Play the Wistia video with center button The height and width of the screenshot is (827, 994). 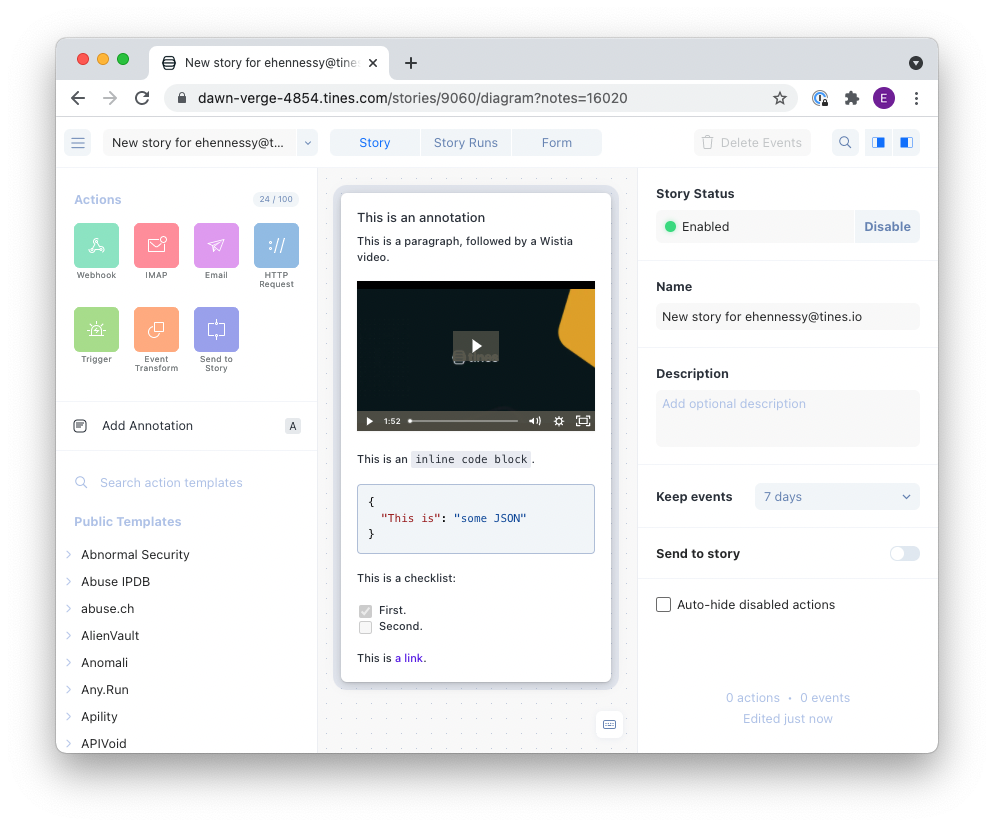click(475, 346)
